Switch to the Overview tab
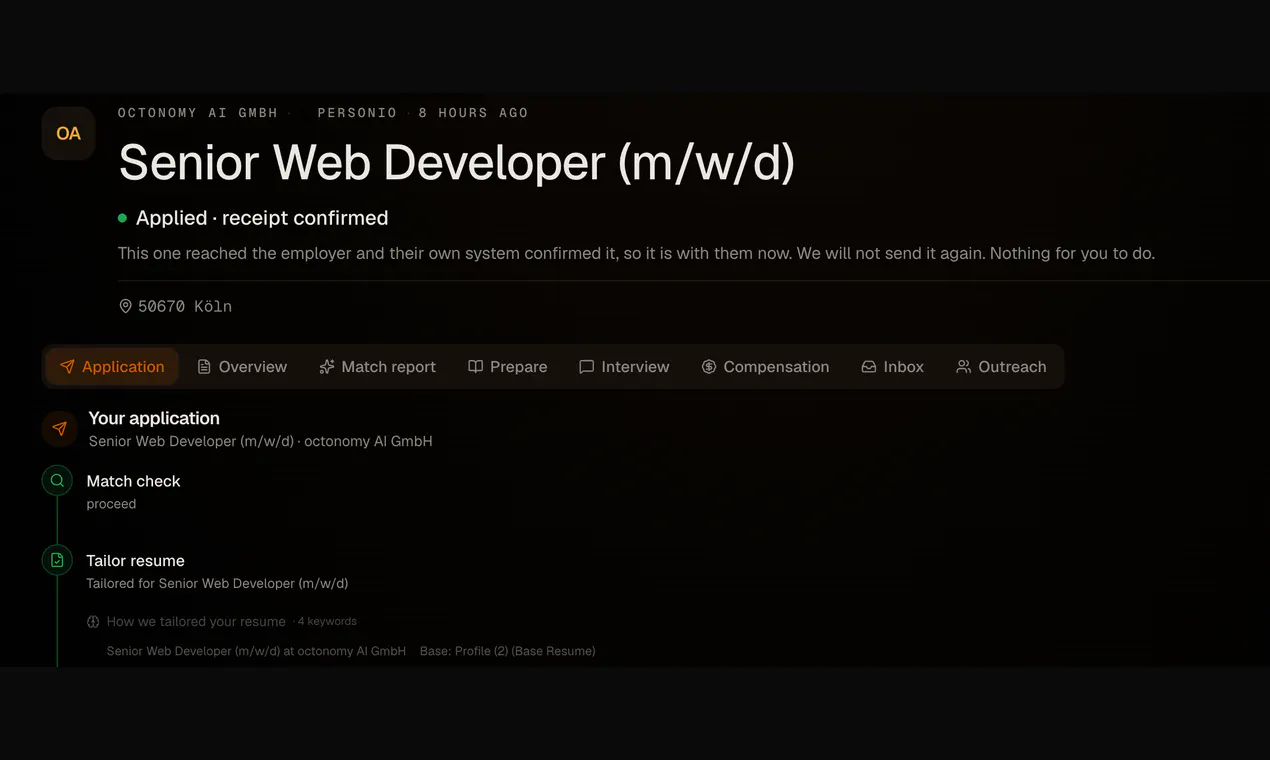This screenshot has width=1270, height=760. pos(242,367)
